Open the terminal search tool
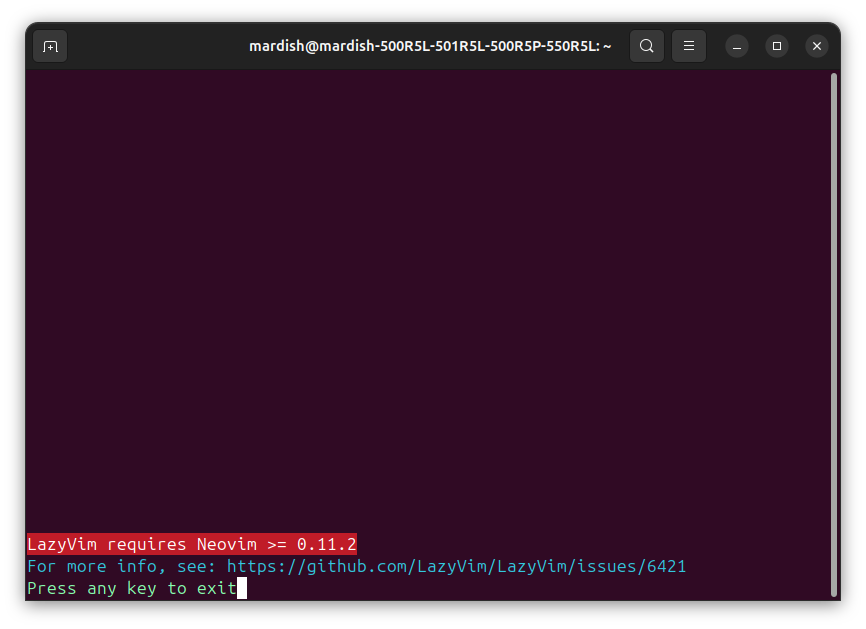This screenshot has width=866, height=629. [x=647, y=46]
